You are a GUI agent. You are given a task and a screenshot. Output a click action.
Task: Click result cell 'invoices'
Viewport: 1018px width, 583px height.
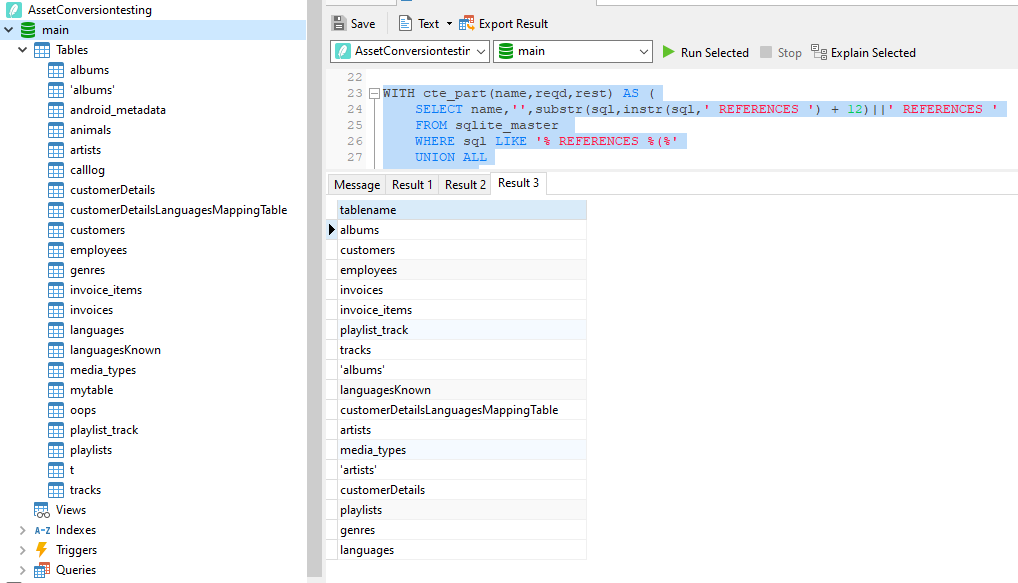click(462, 290)
